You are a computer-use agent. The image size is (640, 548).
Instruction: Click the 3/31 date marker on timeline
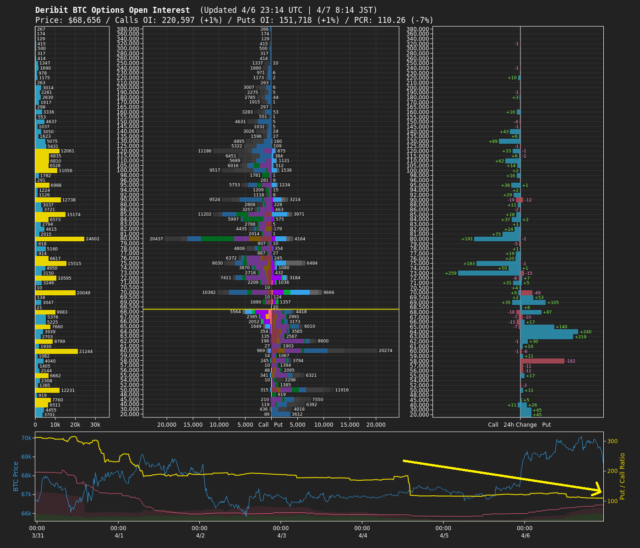click(37, 535)
